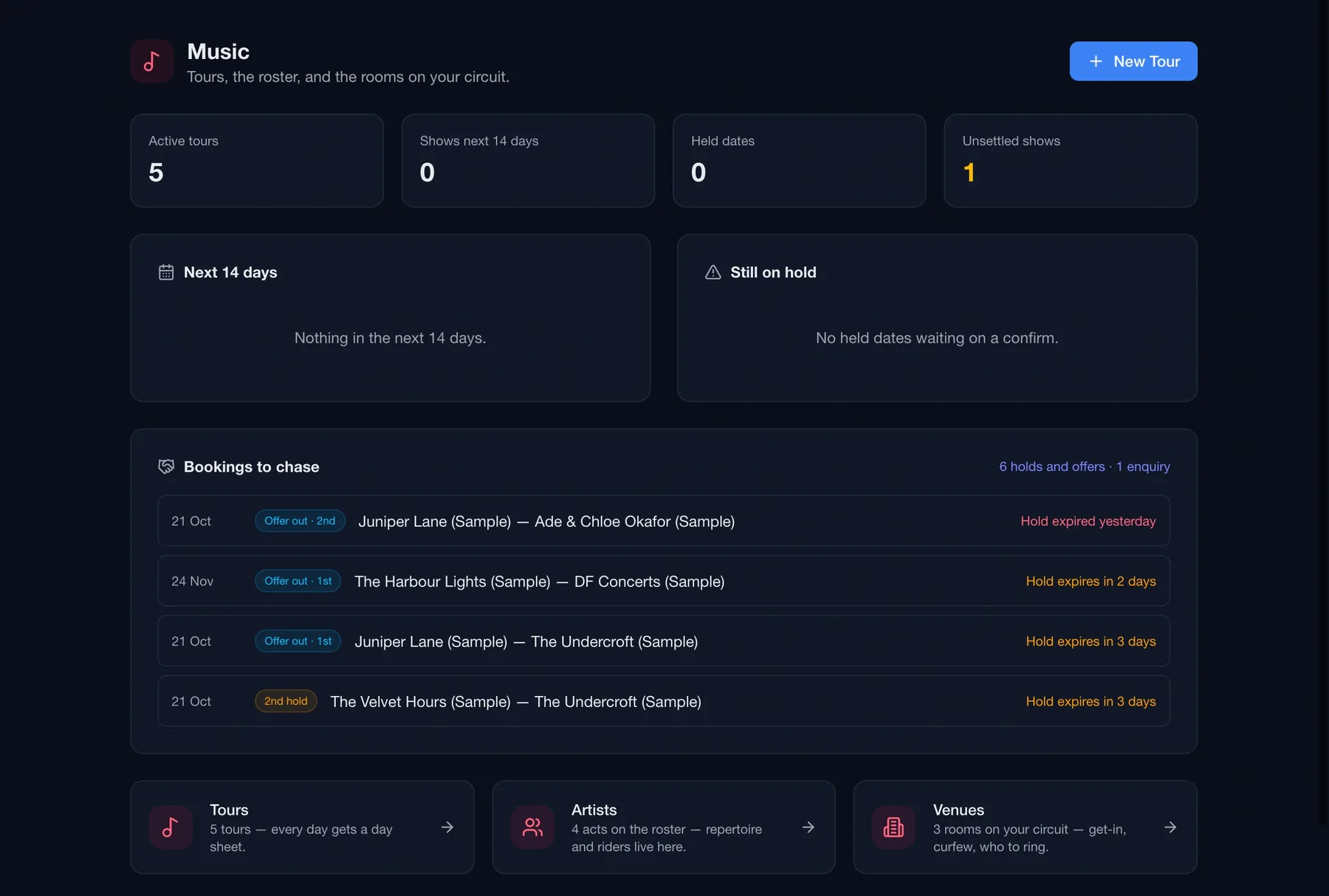Image resolution: width=1329 pixels, height=896 pixels.
Task: Click the calendar icon beside Next 14 days
Action: (x=166, y=272)
